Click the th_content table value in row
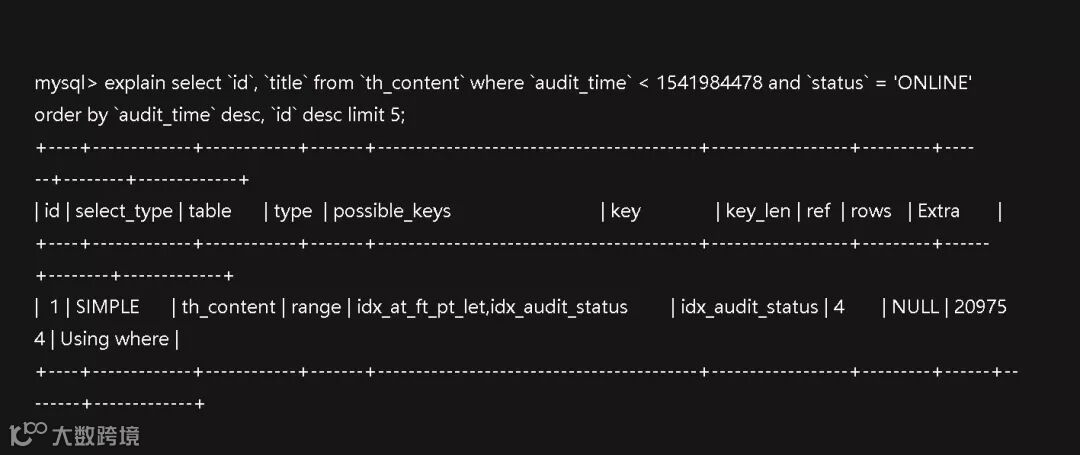This screenshot has width=1080, height=455. [228, 308]
